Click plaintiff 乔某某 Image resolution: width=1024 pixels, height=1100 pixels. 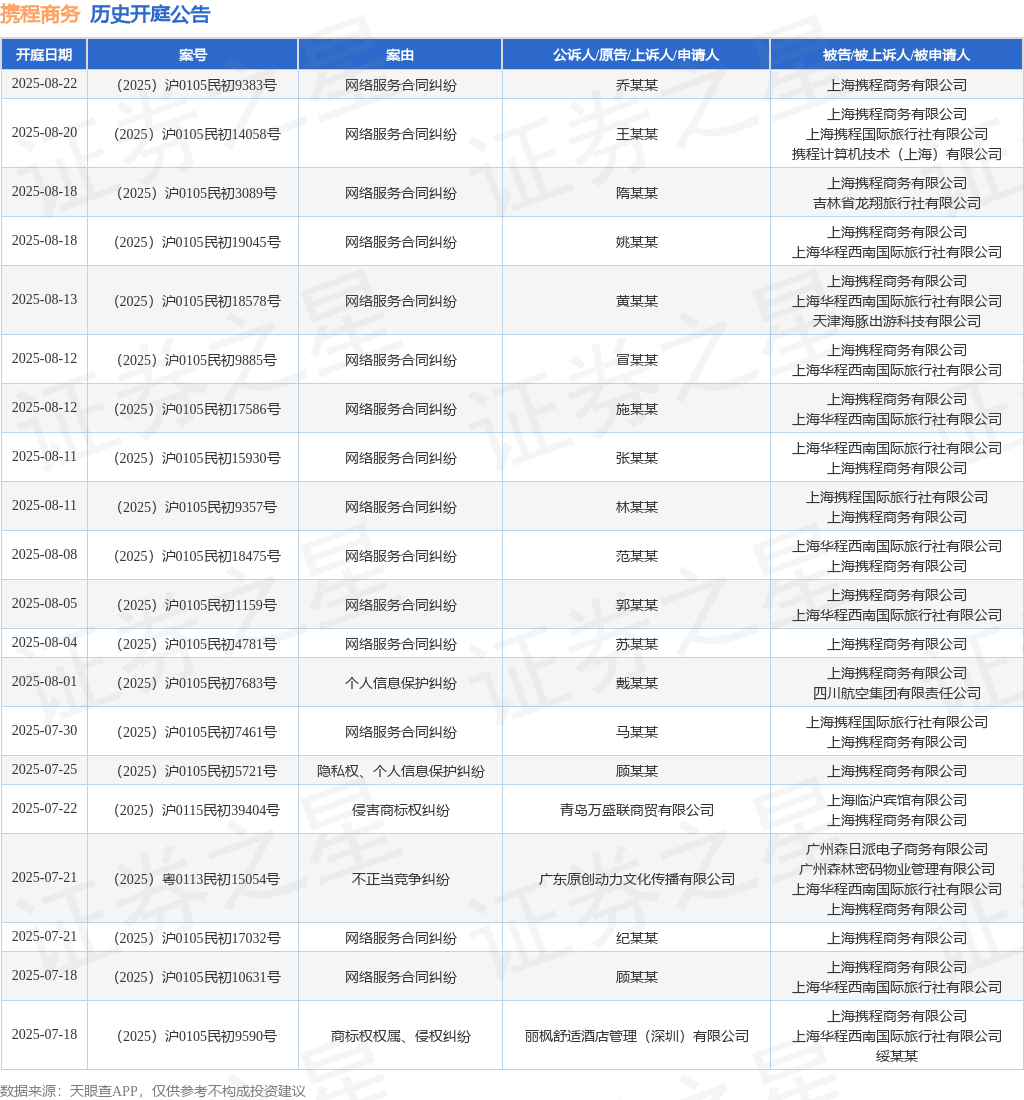[637, 85]
